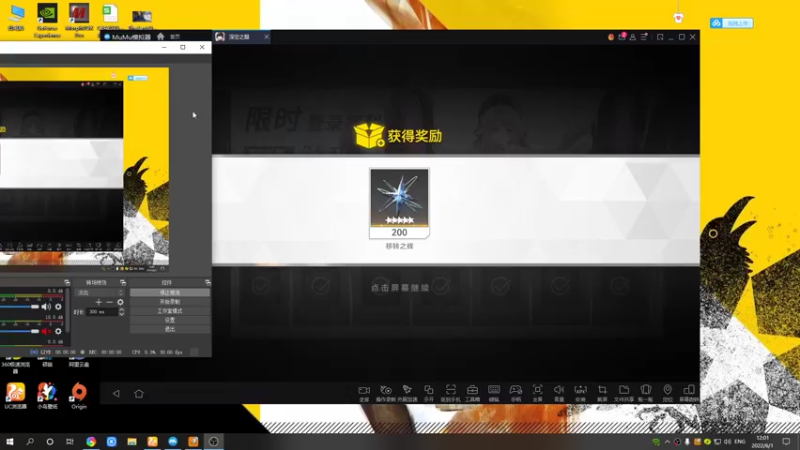This screenshot has height=450, width=800.
Task: Open the keyboard mapping icon
Action: 494,390
